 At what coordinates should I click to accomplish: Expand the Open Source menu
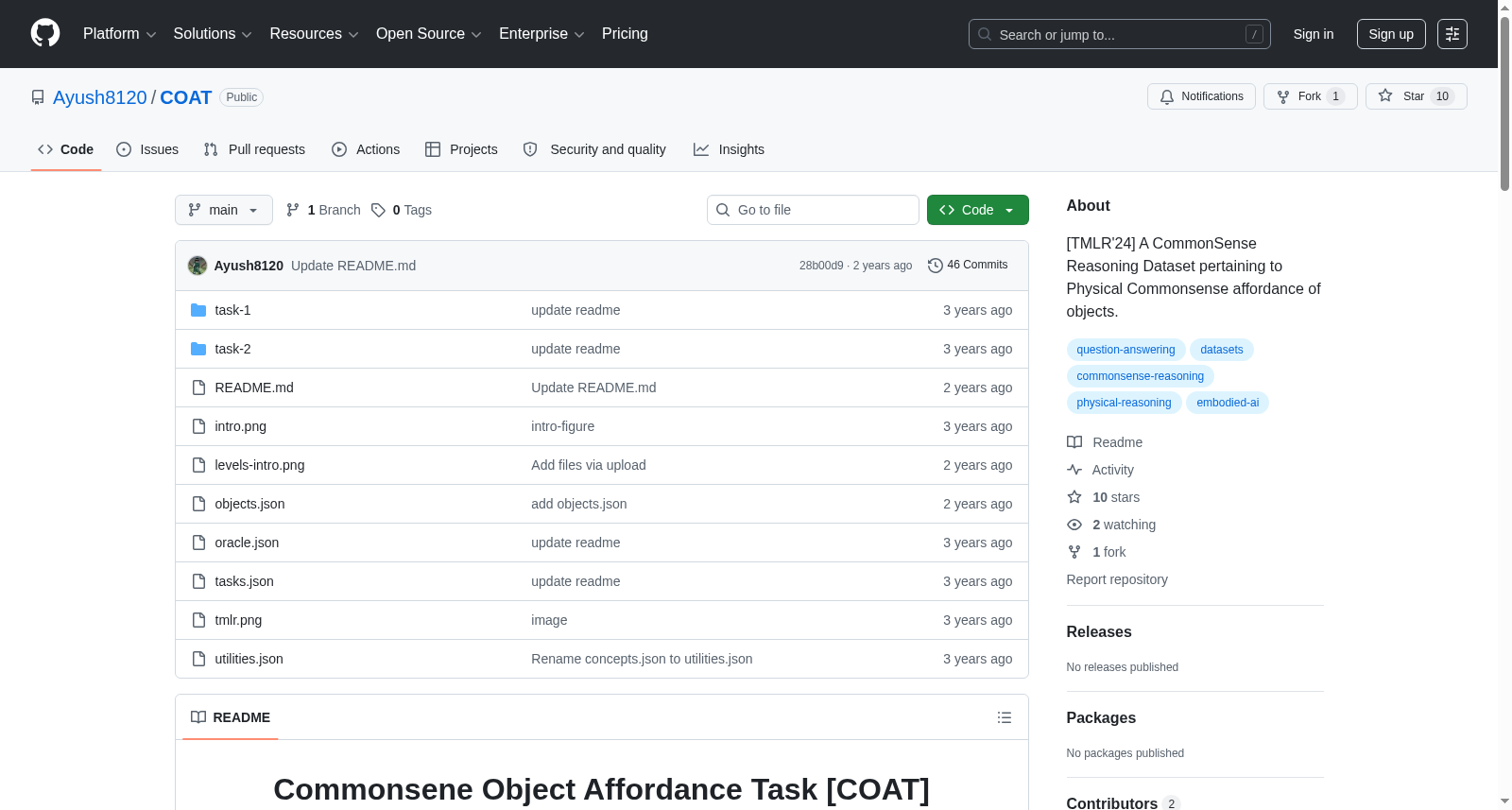pyautogui.click(x=428, y=34)
